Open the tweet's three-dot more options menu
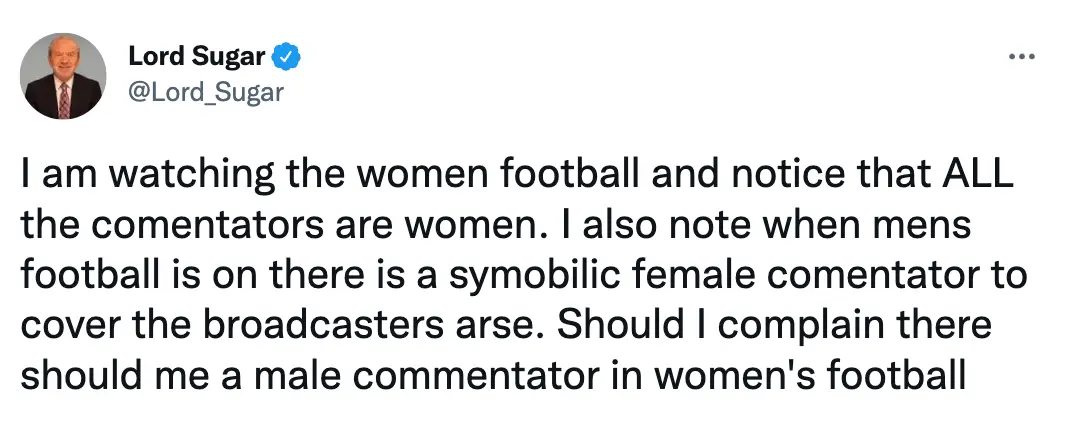This screenshot has width=1068, height=430. (x=1020, y=57)
